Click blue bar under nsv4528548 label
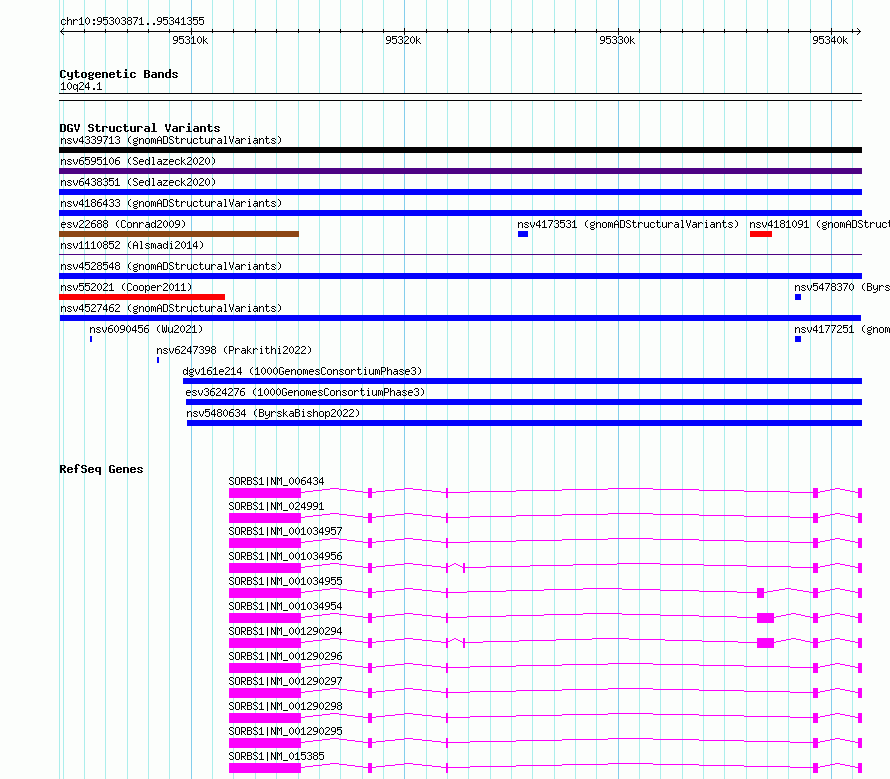 [460, 276]
